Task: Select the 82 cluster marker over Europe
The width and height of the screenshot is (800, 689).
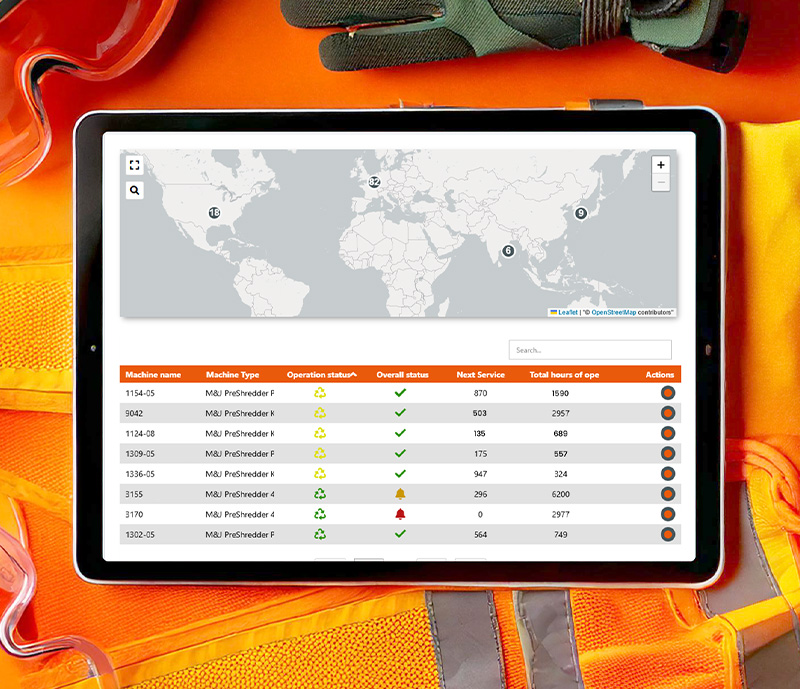Action: 374,182
